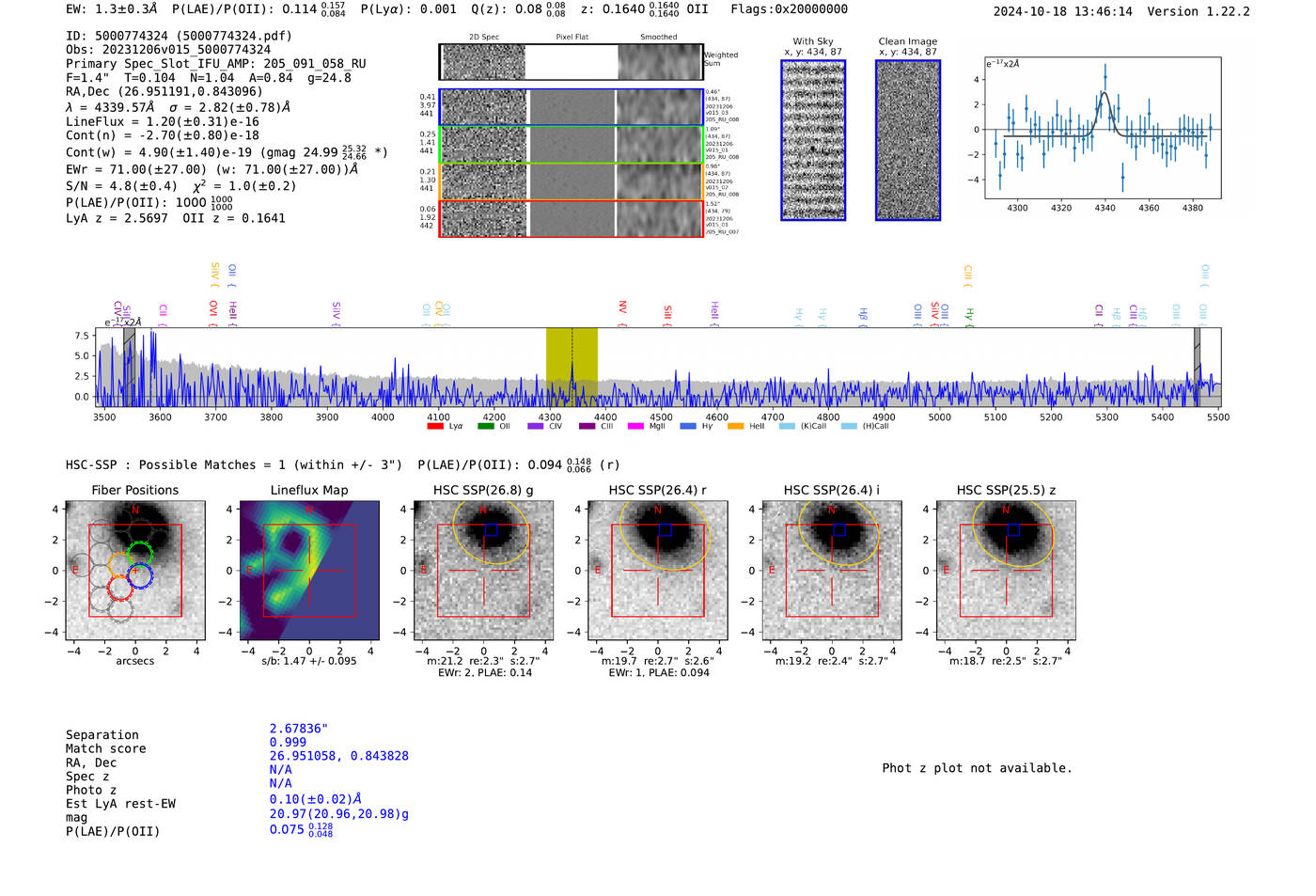Select the Gaussian line fit plot

[1103, 128]
